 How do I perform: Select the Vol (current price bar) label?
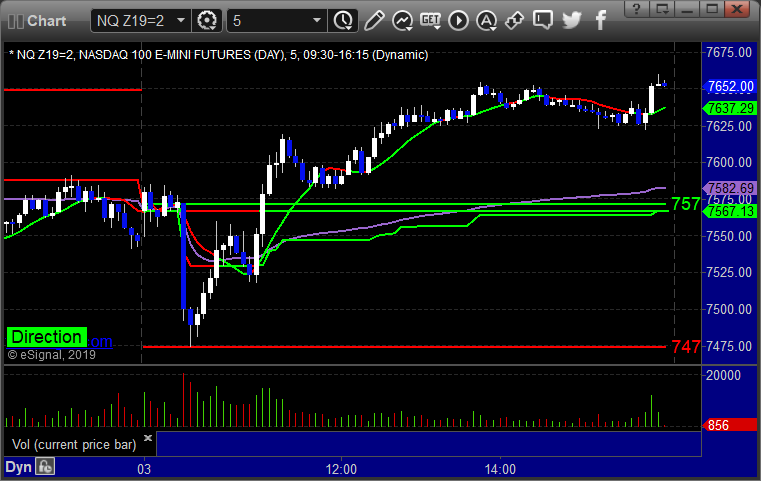point(74,445)
